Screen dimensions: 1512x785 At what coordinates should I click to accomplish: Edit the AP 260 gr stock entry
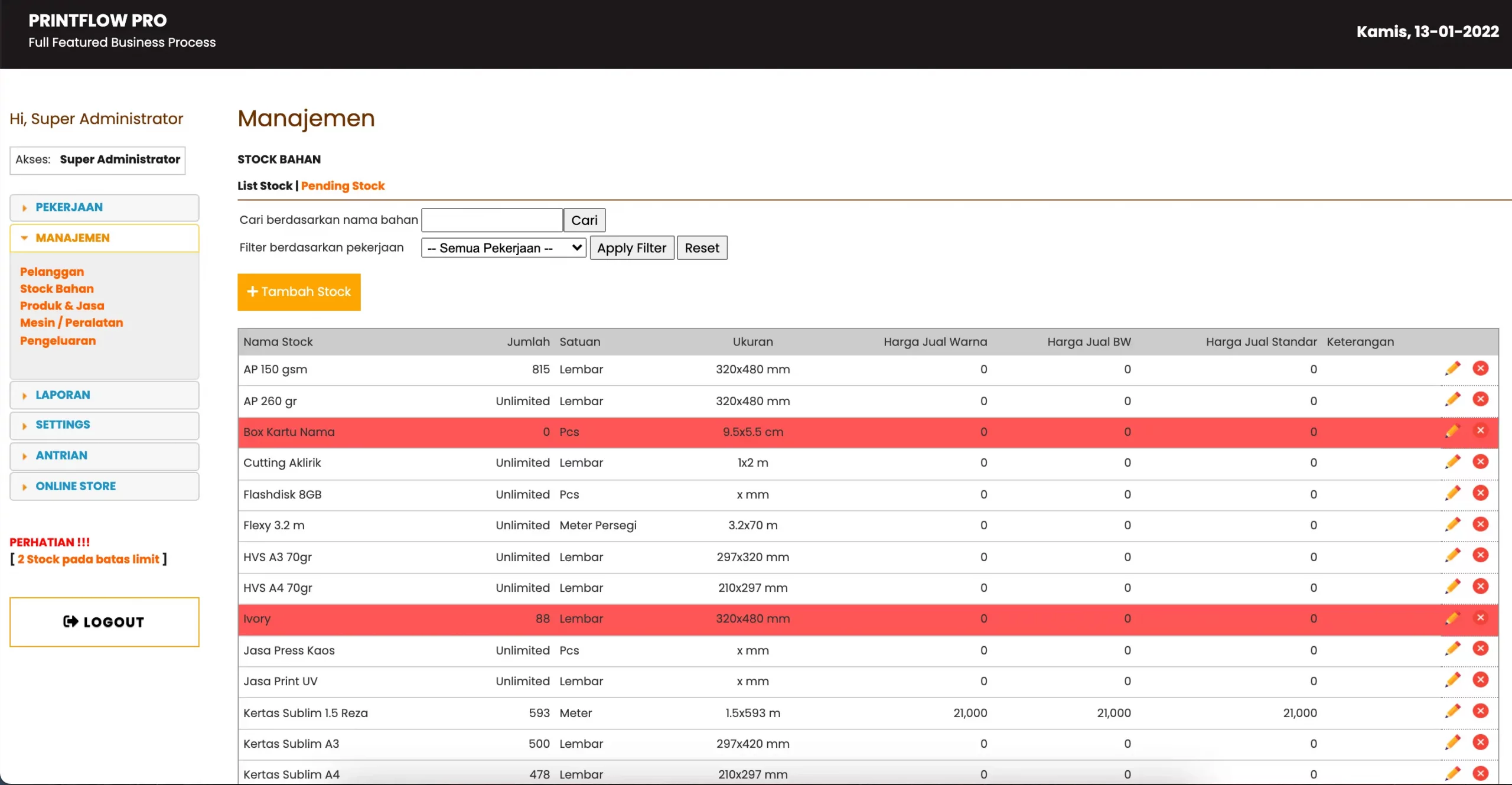tap(1452, 400)
